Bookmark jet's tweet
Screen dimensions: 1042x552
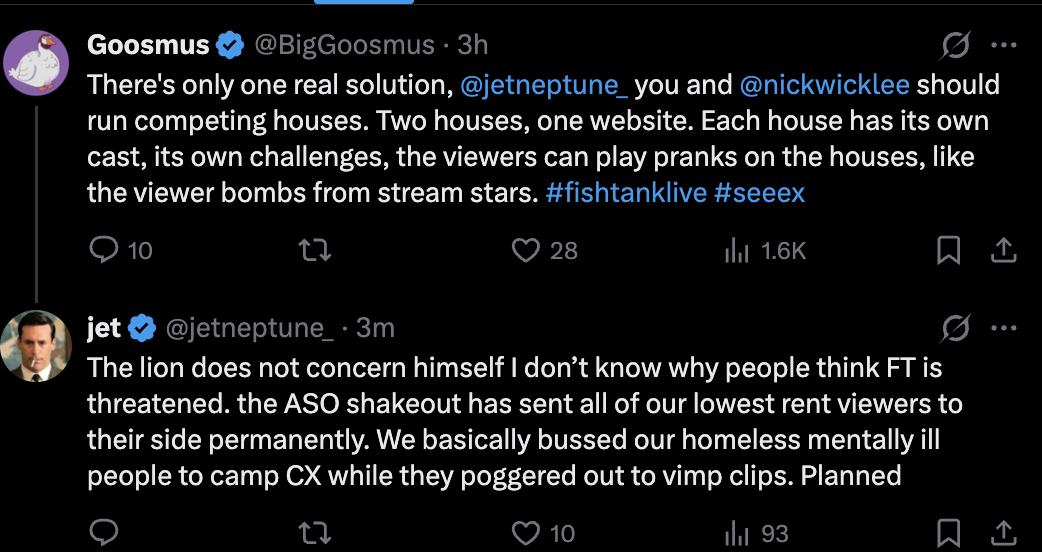[948, 533]
